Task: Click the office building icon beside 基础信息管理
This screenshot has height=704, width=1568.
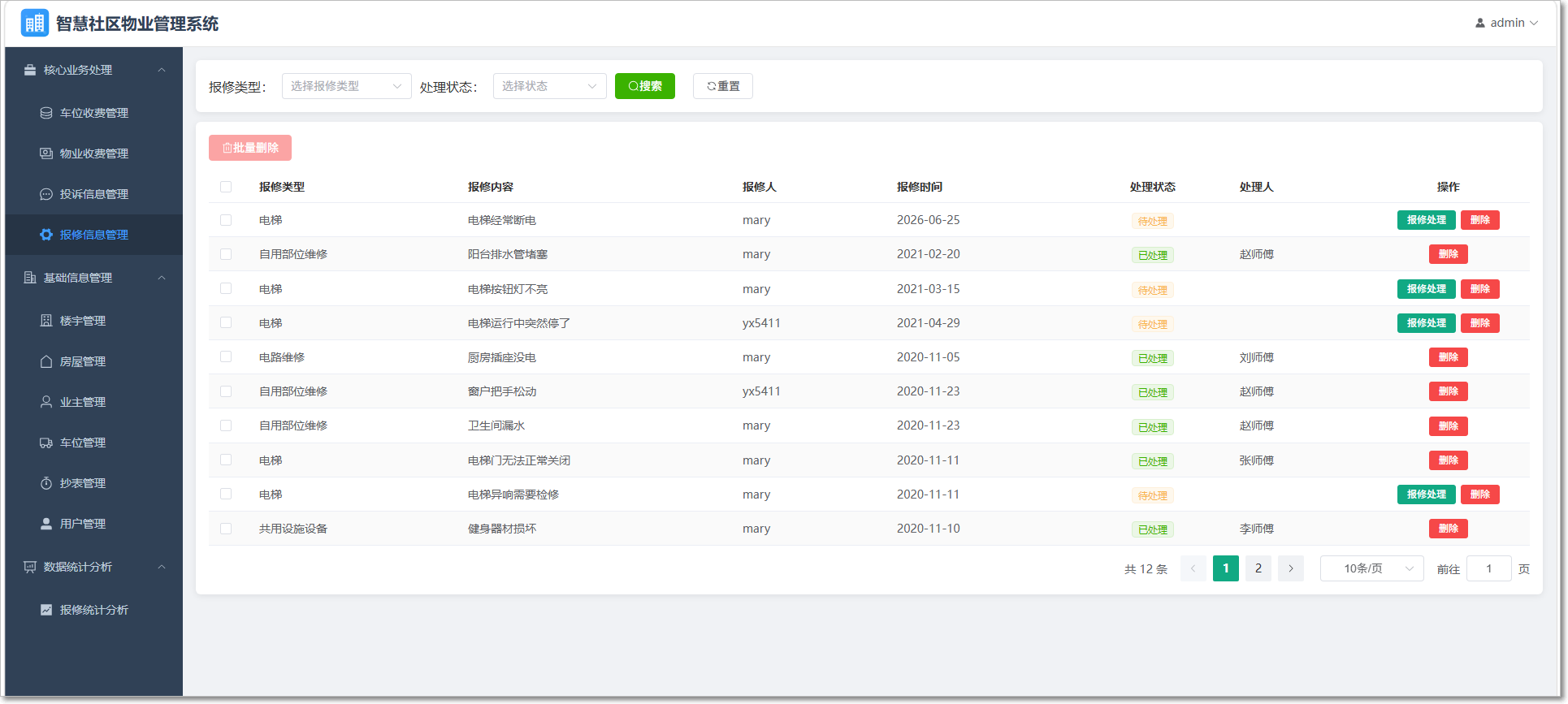Action: [30, 278]
